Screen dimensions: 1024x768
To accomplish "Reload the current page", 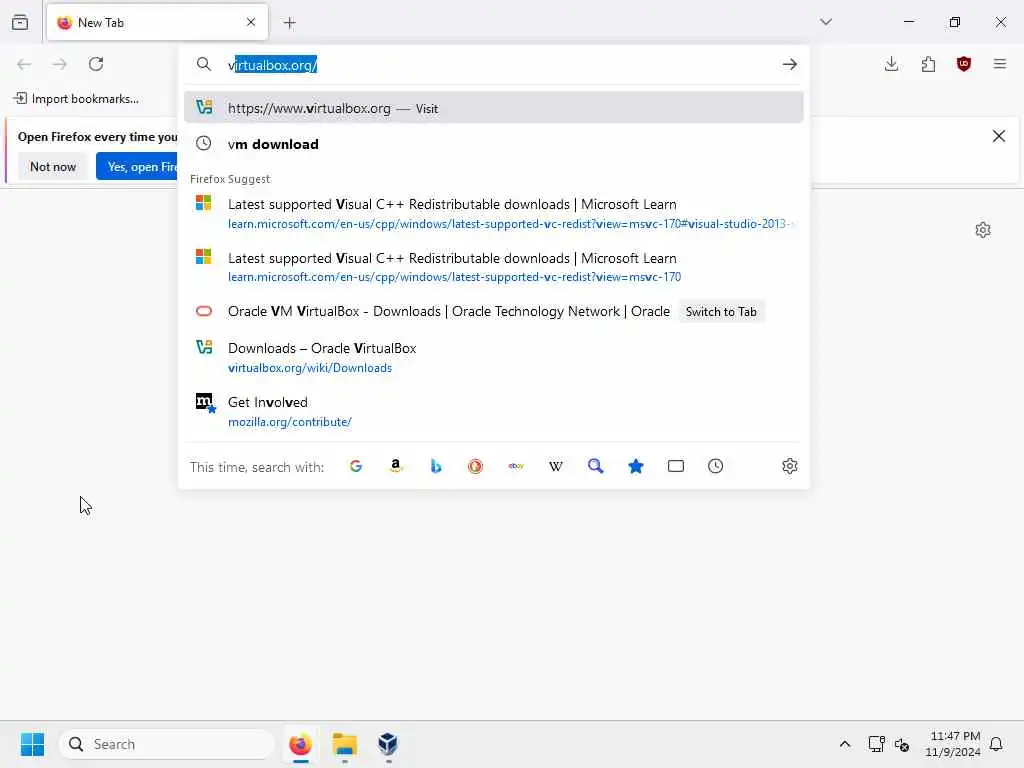I will 96,64.
